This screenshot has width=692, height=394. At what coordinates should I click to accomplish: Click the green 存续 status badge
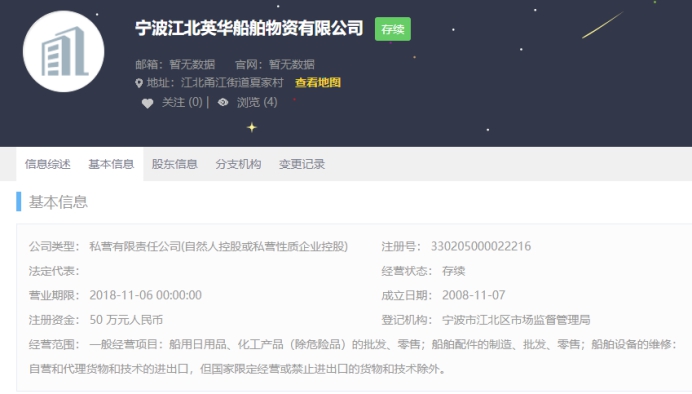point(393,29)
